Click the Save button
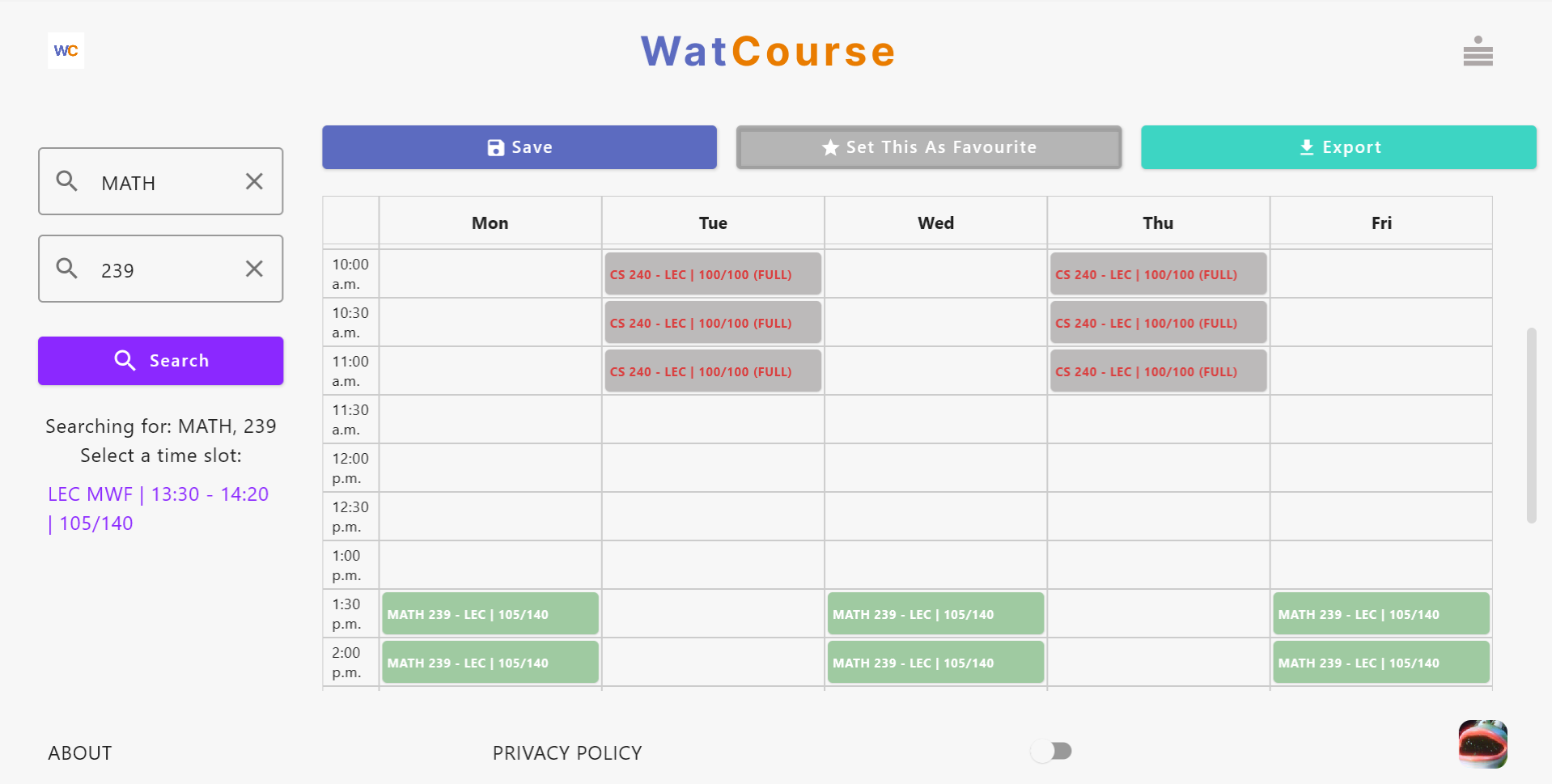The image size is (1552, 784). [x=519, y=147]
